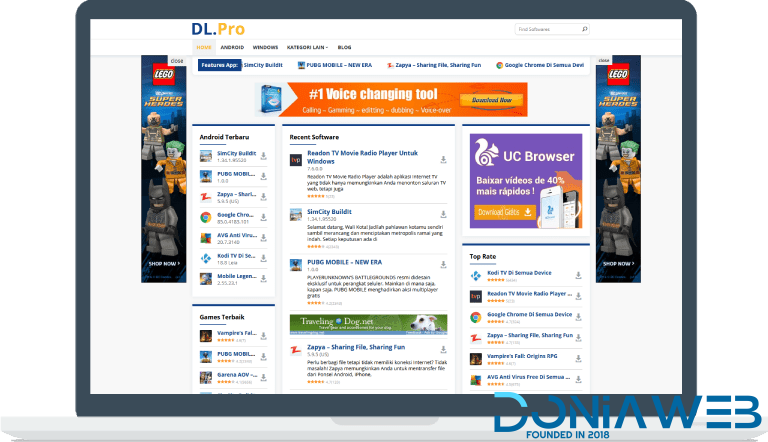Viewport: 768px width, 442px height.
Task: Download AVG Anti Virus from Top Rate list
Action: 578,379
